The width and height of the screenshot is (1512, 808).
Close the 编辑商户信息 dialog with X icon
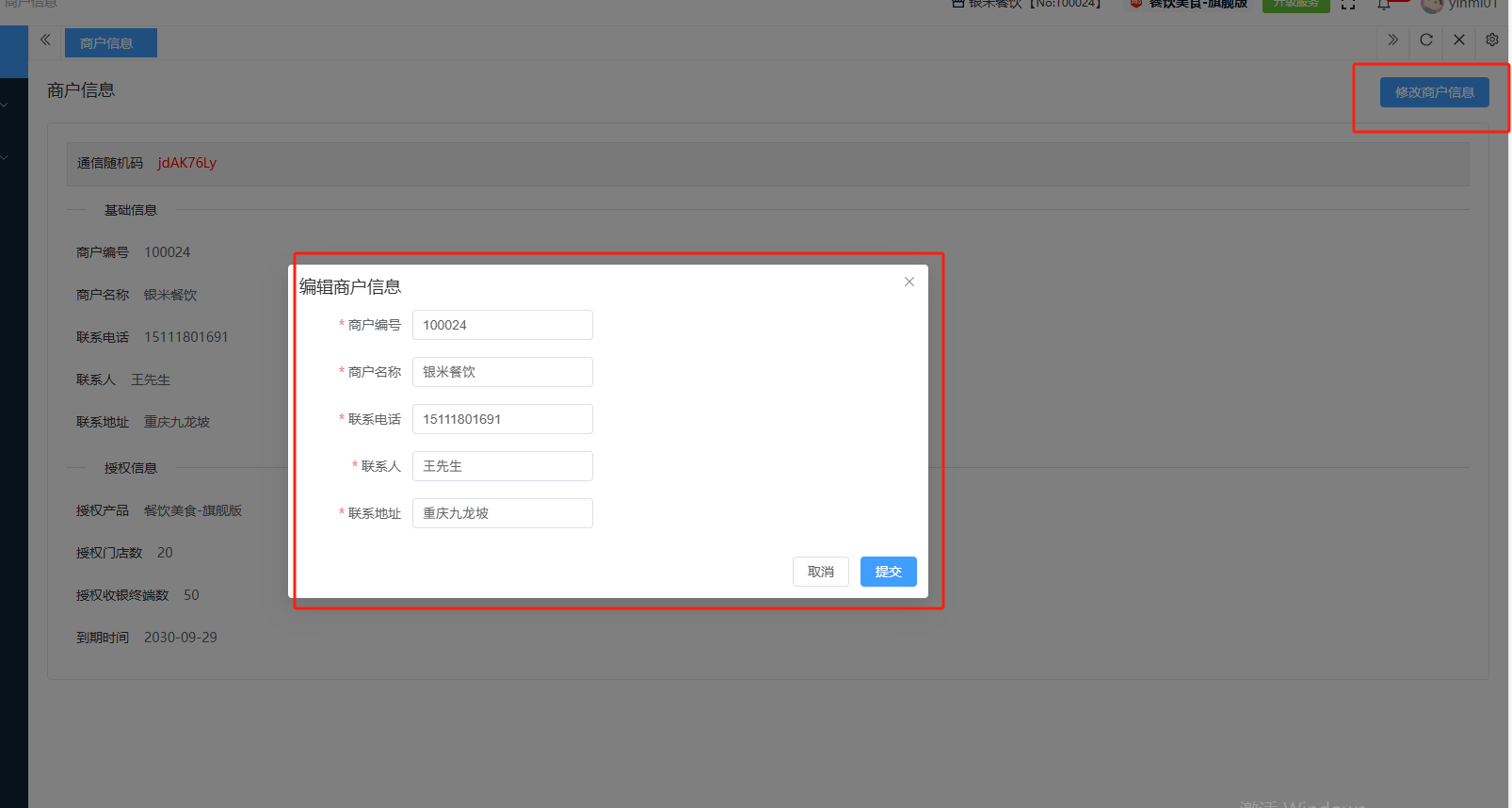coord(909,282)
